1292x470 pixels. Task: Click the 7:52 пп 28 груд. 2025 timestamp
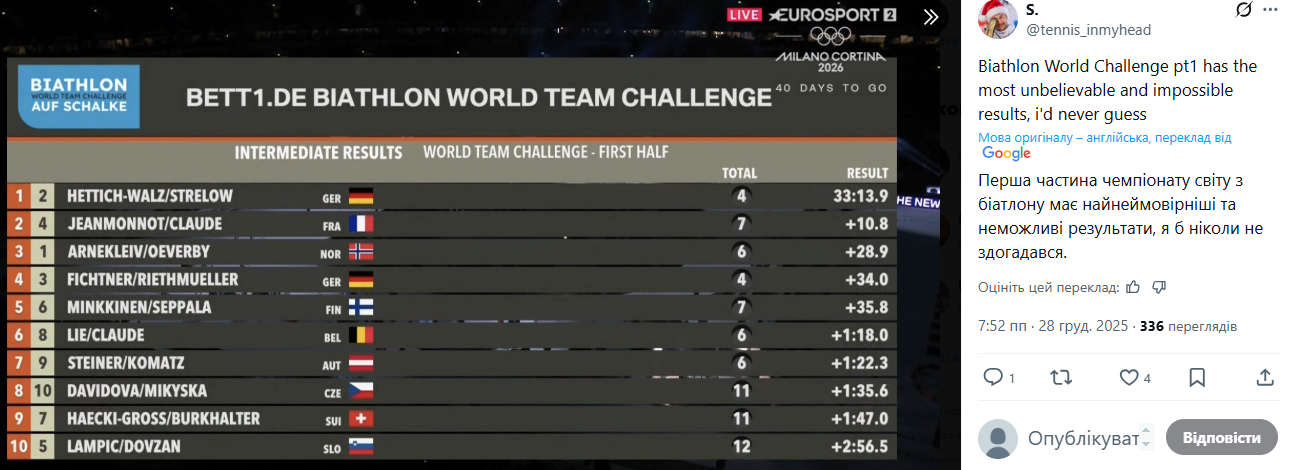pyautogui.click(x=1052, y=326)
